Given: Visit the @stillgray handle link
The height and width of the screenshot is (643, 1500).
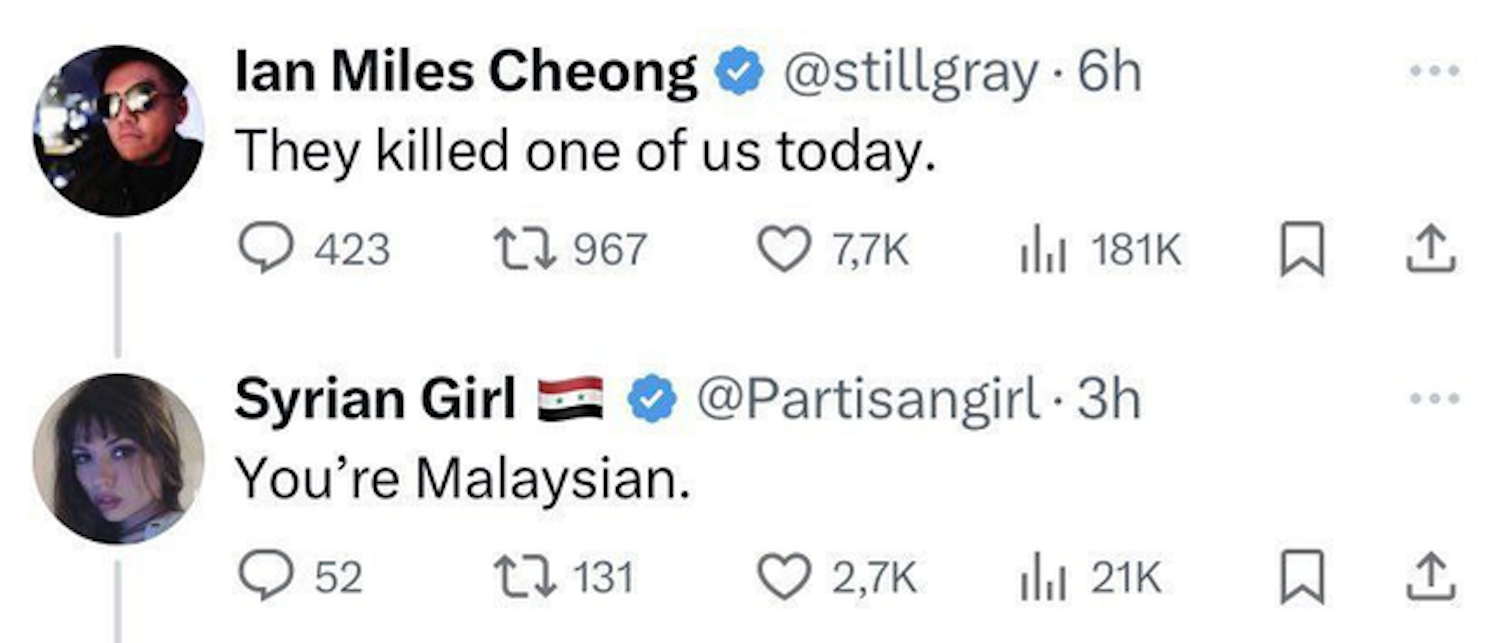Looking at the screenshot, I should (909, 73).
